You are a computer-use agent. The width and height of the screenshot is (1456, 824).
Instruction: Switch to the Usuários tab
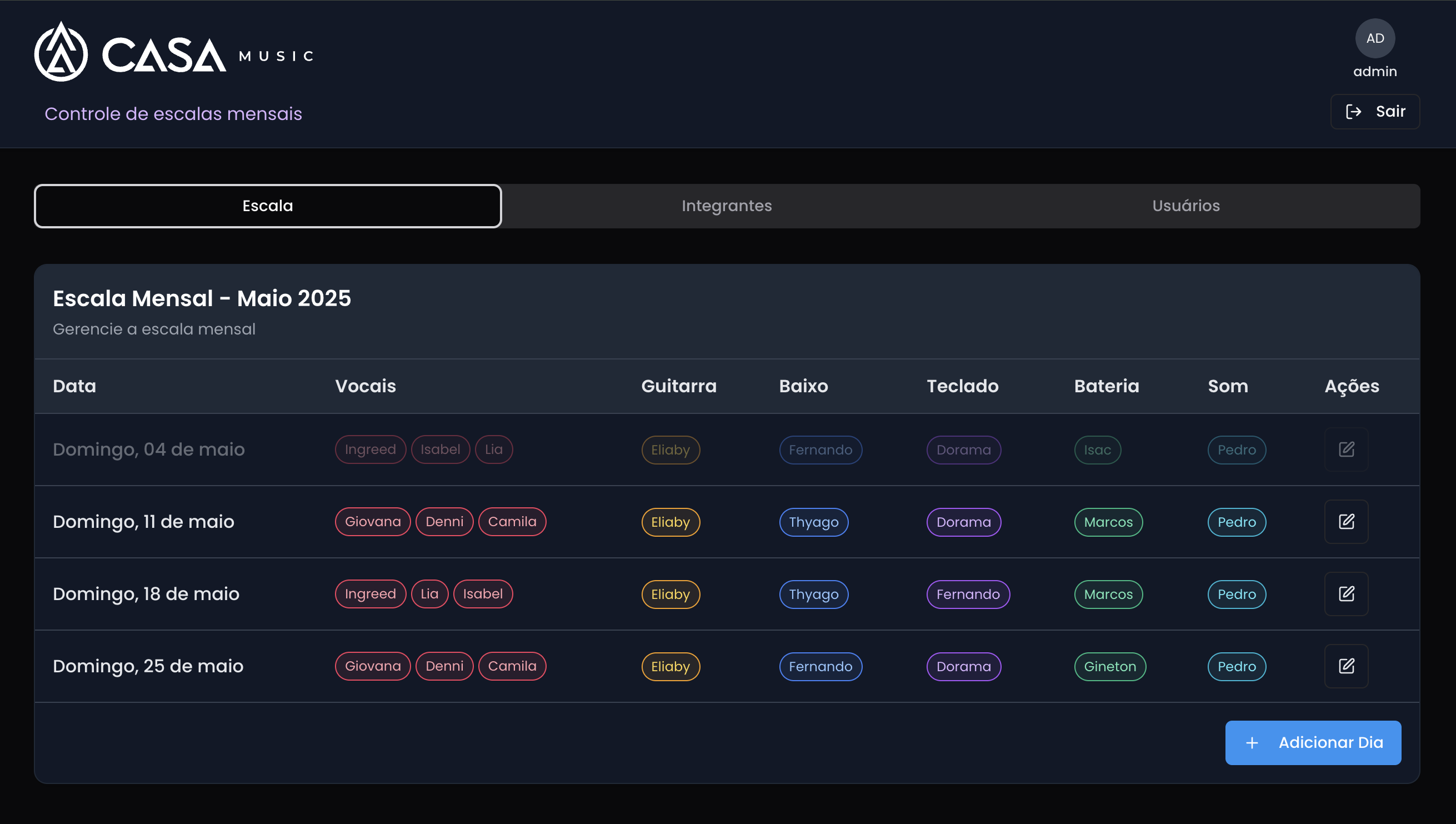1185,206
